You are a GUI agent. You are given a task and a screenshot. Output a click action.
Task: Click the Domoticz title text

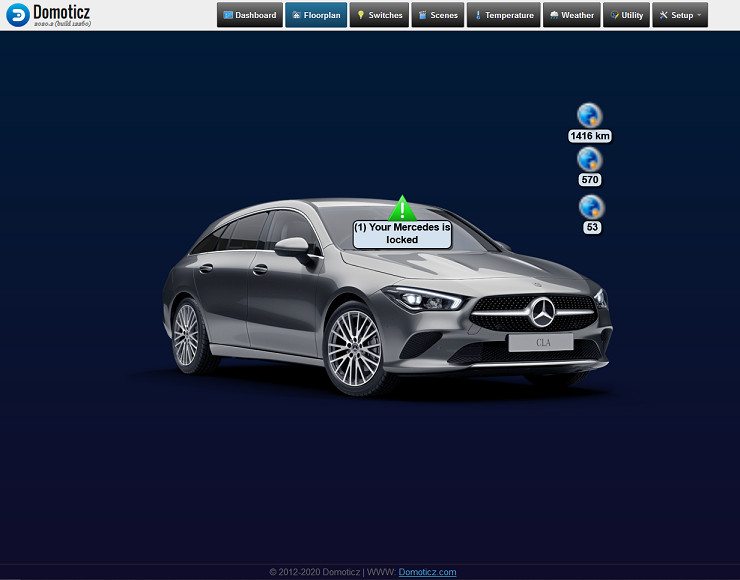[61, 12]
